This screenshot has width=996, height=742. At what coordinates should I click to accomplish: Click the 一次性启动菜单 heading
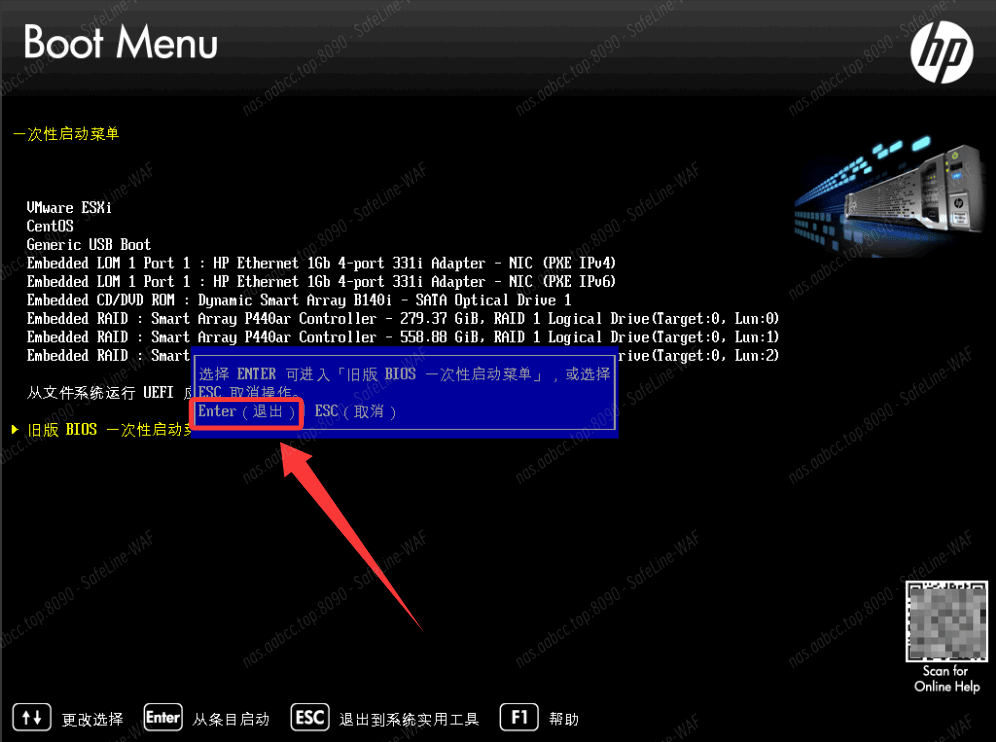coord(66,134)
